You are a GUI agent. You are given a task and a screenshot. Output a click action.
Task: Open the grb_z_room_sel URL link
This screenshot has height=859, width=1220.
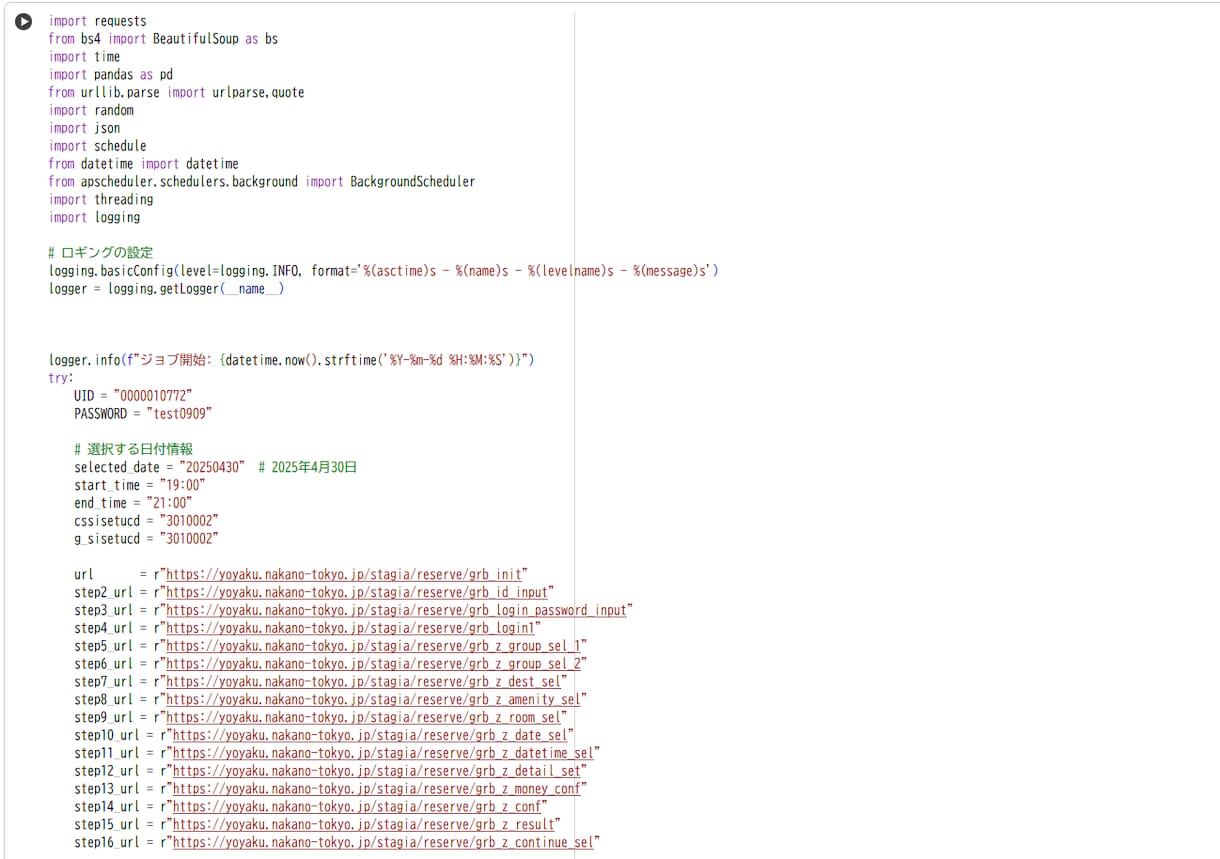(x=363, y=717)
